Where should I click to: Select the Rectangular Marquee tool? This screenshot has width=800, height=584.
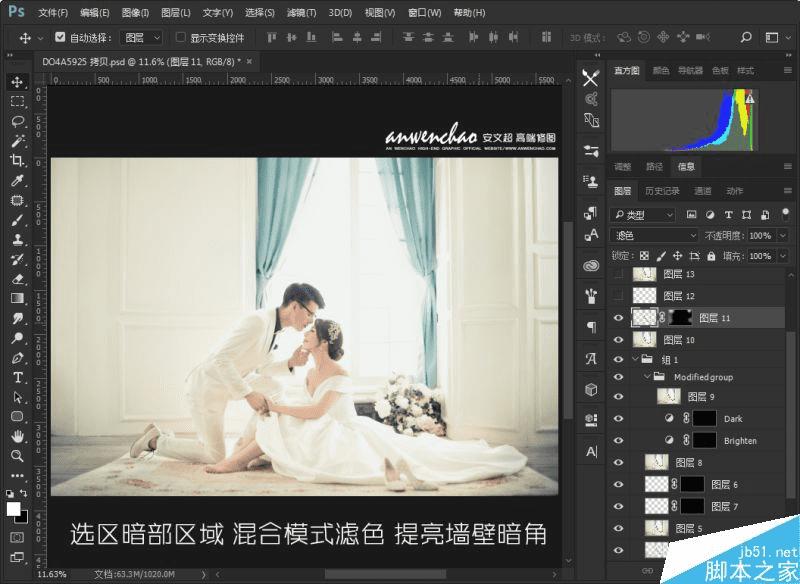tap(17, 101)
